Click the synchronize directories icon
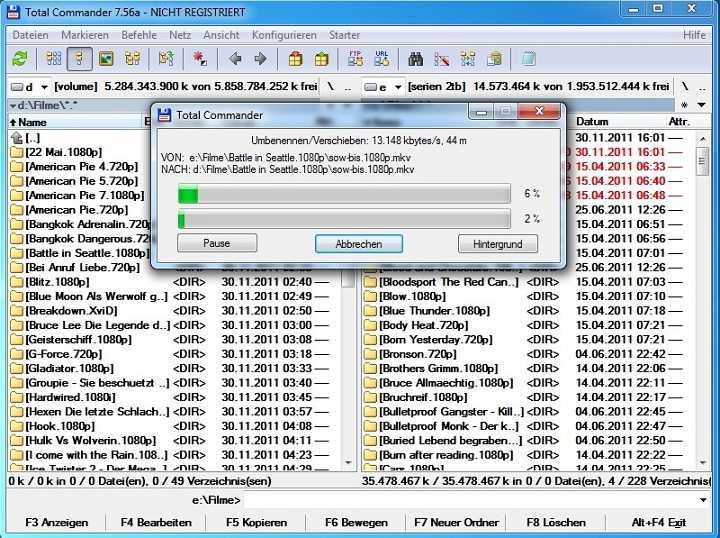Image resolution: width=720 pixels, height=538 pixels. (468, 59)
